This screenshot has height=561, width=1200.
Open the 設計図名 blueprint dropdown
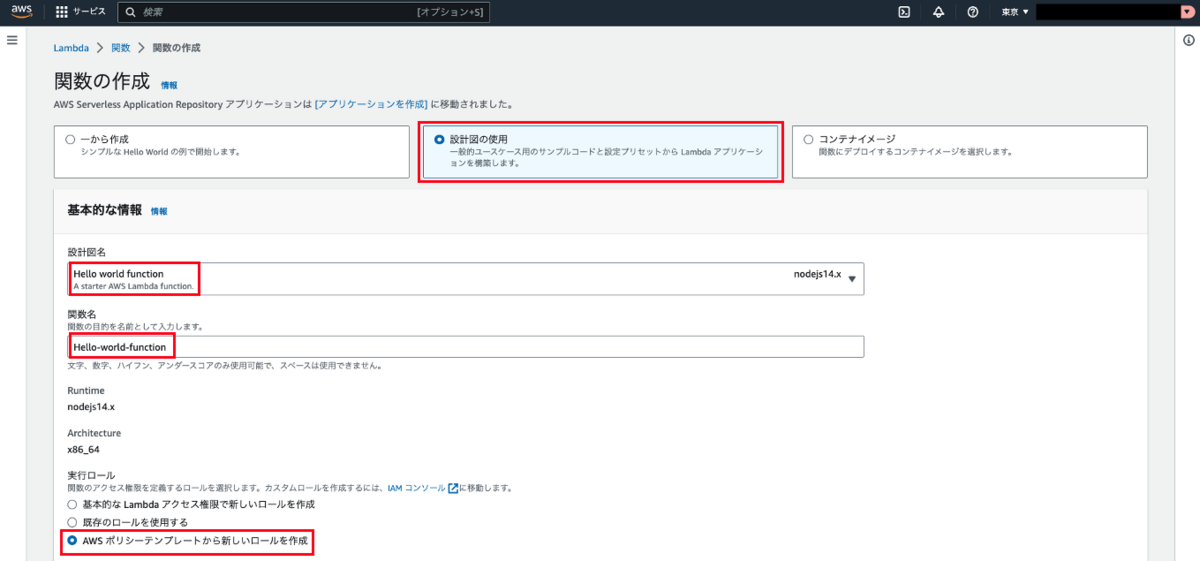465,279
